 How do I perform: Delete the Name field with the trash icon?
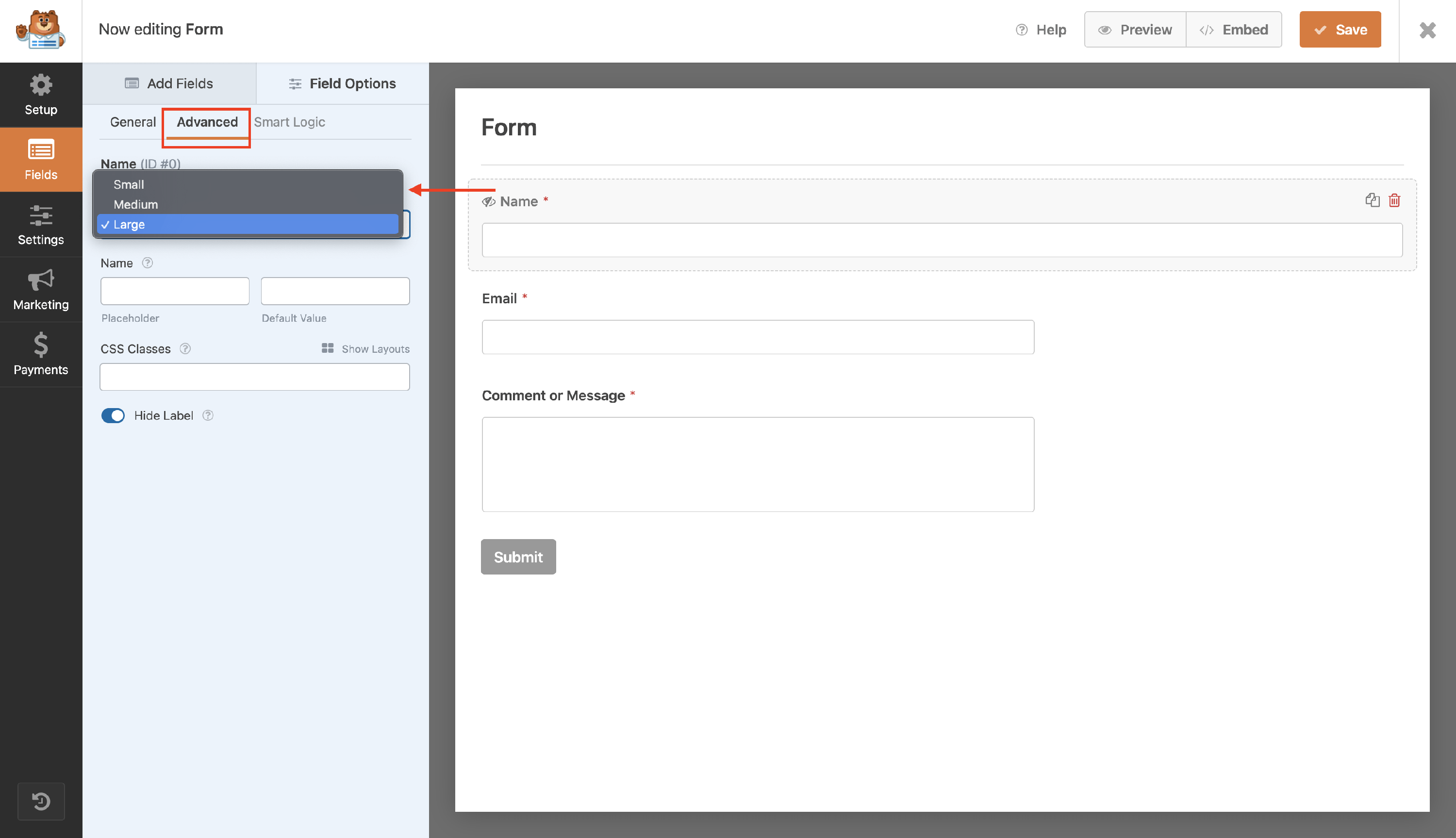(1394, 200)
